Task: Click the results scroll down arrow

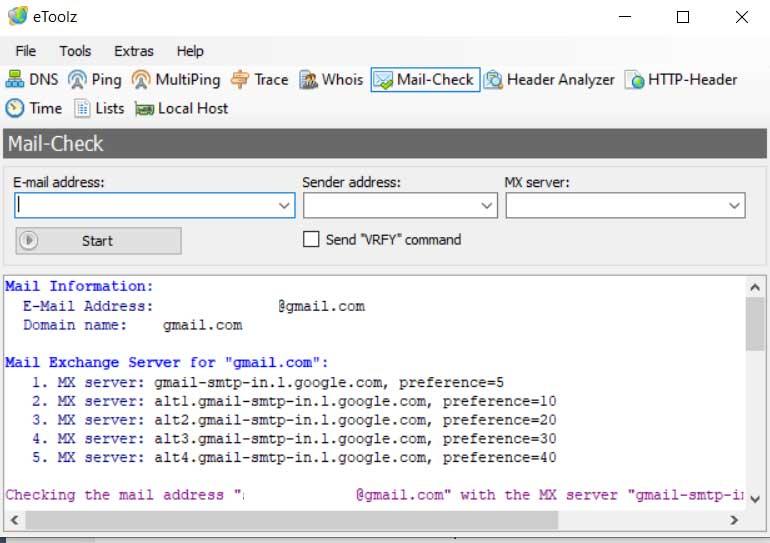Action: [x=755, y=499]
